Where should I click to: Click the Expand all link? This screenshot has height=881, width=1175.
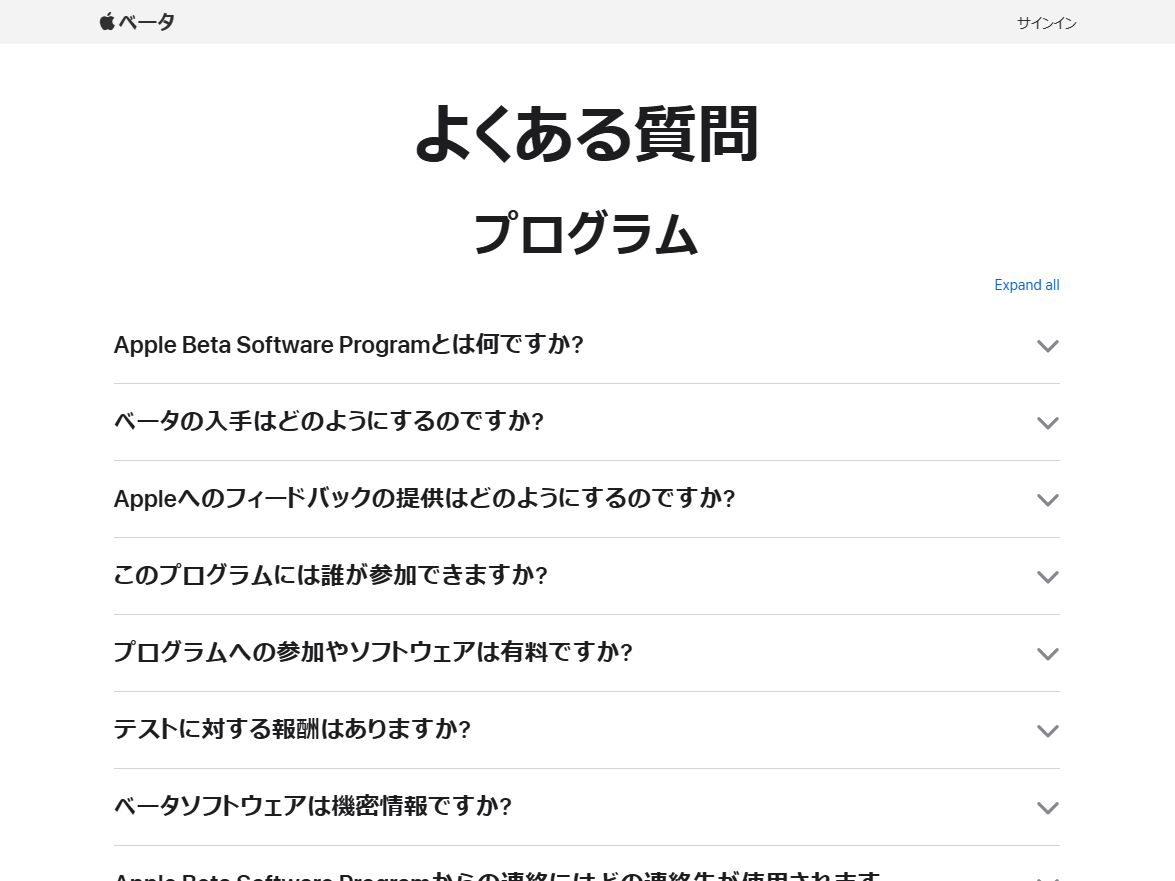click(1027, 285)
